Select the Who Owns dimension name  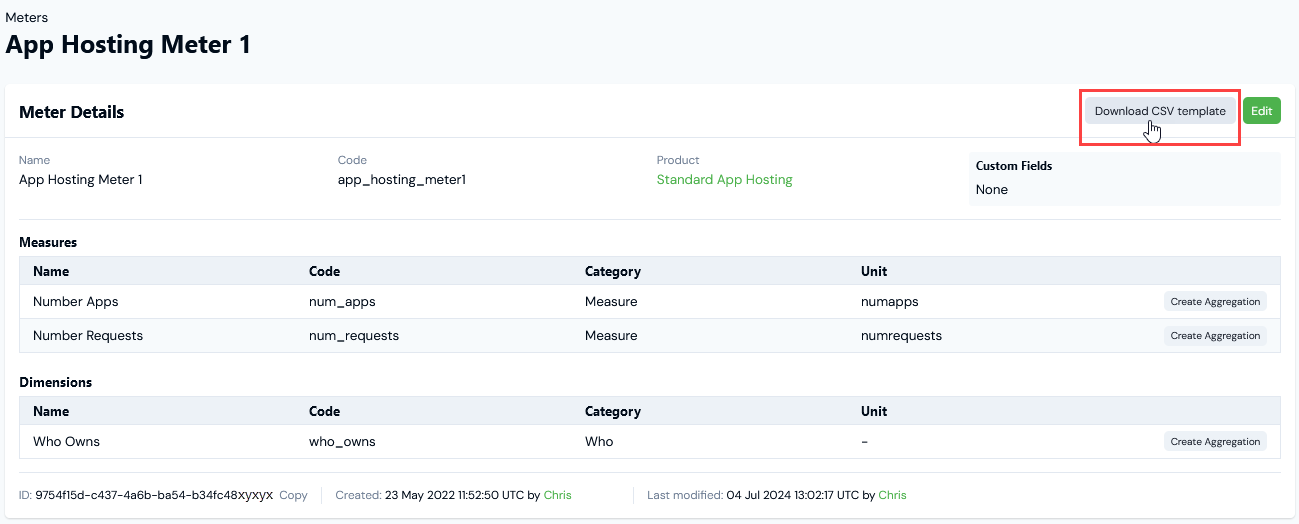point(66,442)
